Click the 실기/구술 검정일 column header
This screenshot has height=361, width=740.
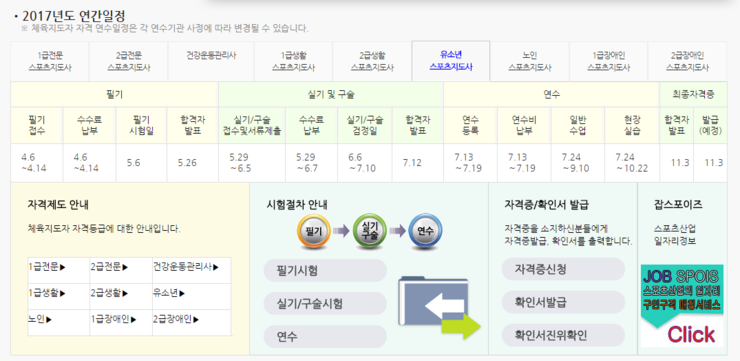(364, 125)
